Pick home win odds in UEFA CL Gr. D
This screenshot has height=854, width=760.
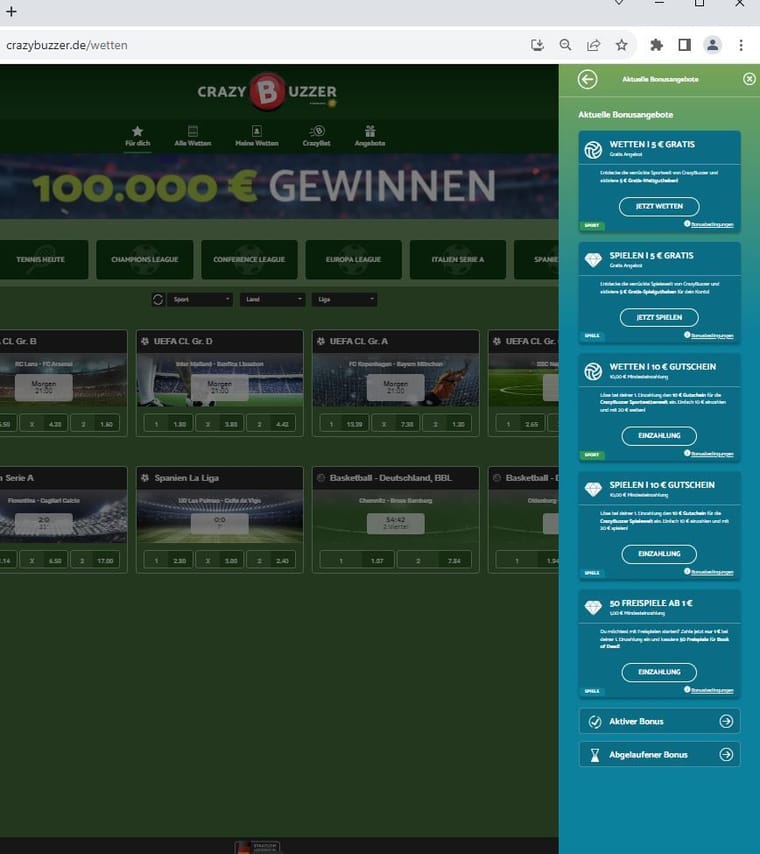(168, 424)
